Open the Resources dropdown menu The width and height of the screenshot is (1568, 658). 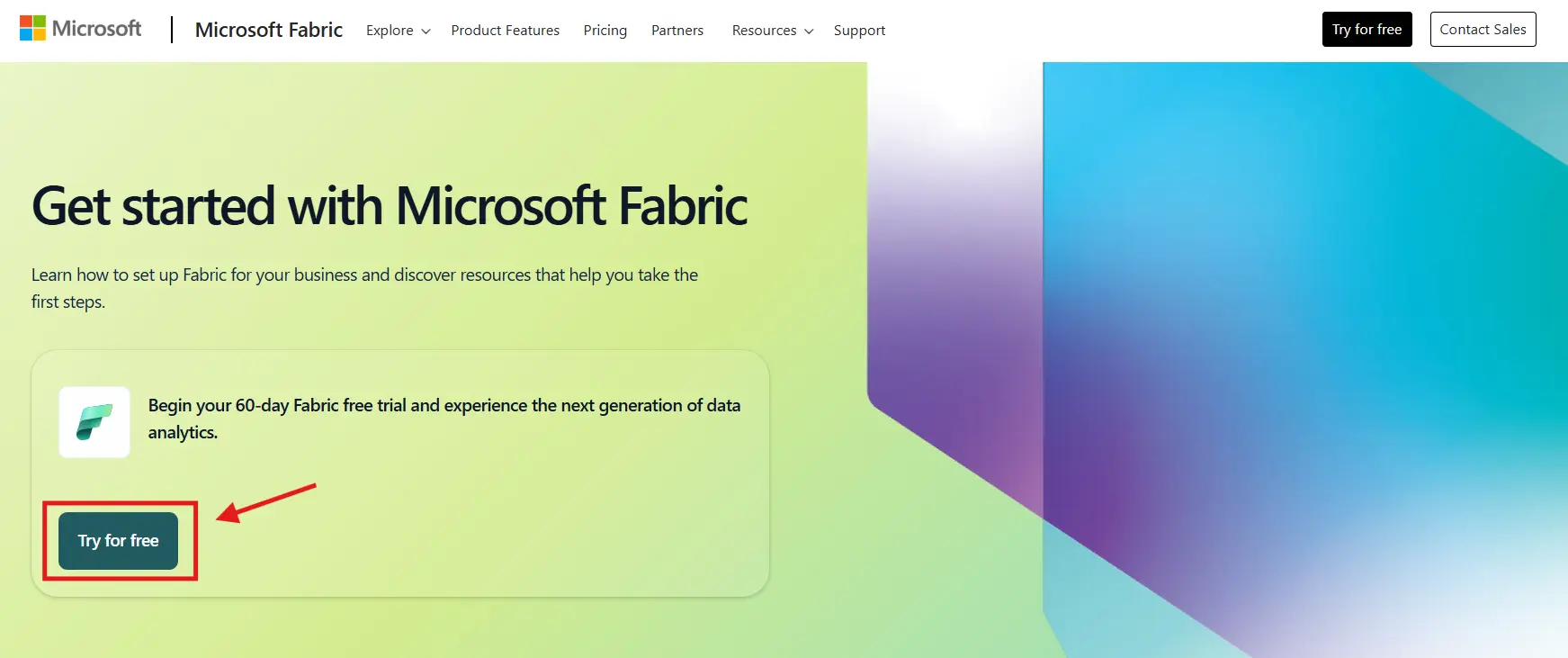pos(764,31)
